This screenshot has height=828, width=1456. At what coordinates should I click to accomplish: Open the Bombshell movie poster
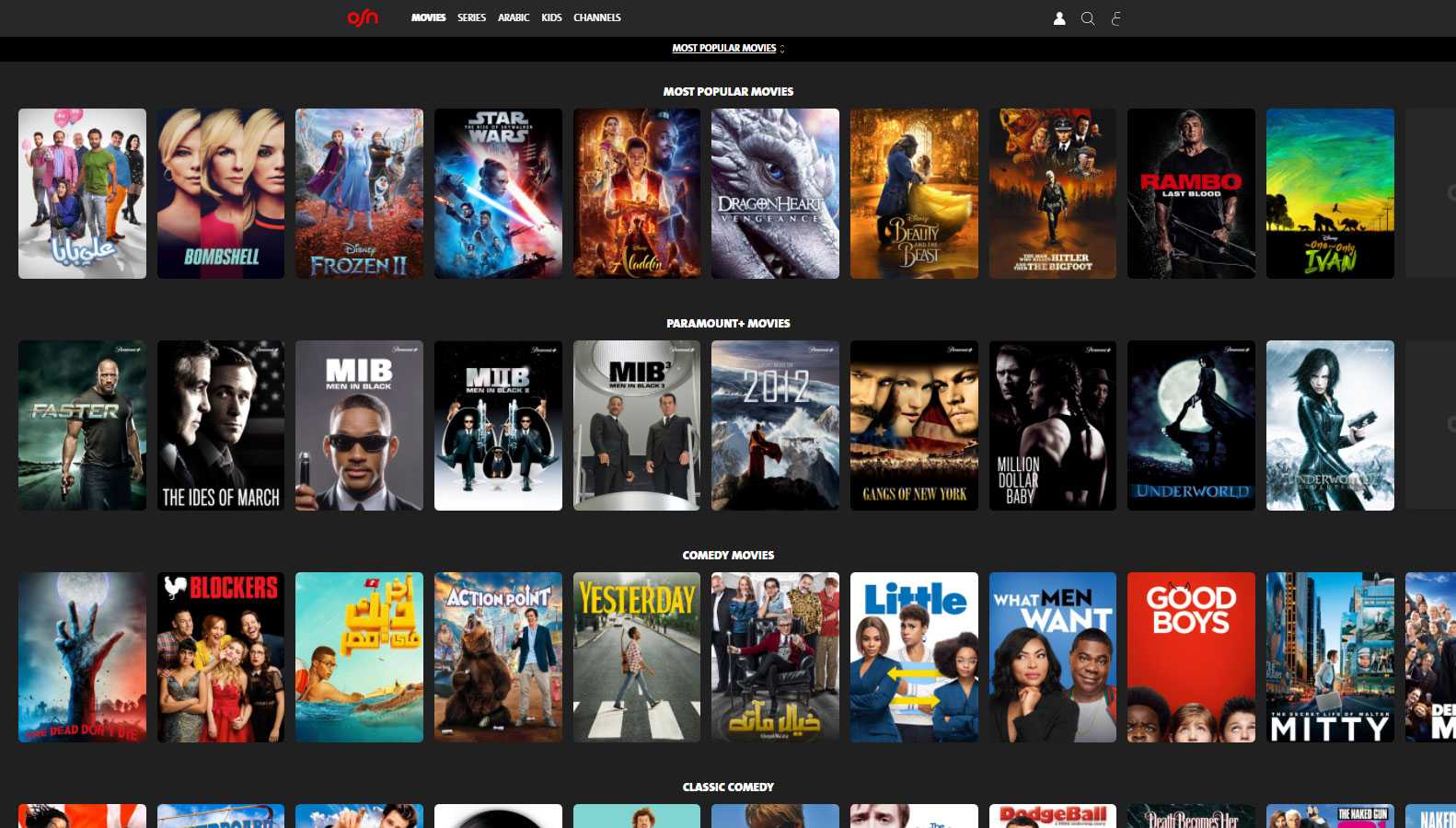[221, 193]
